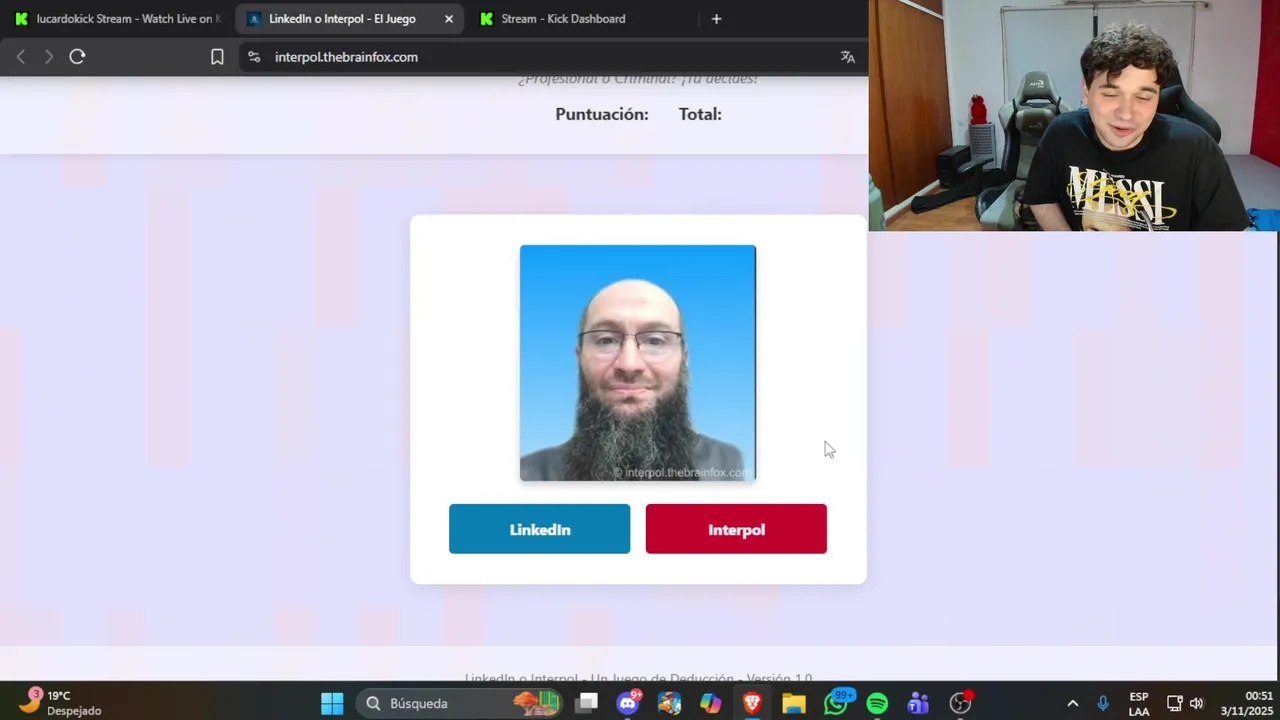1280x720 pixels.
Task: Click the red Interpol answer button
Action: click(736, 529)
